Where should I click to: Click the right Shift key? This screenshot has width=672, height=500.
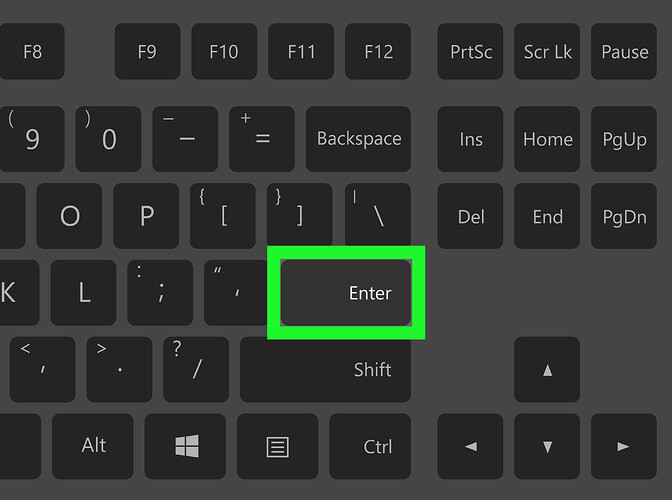pyautogui.click(x=325, y=369)
